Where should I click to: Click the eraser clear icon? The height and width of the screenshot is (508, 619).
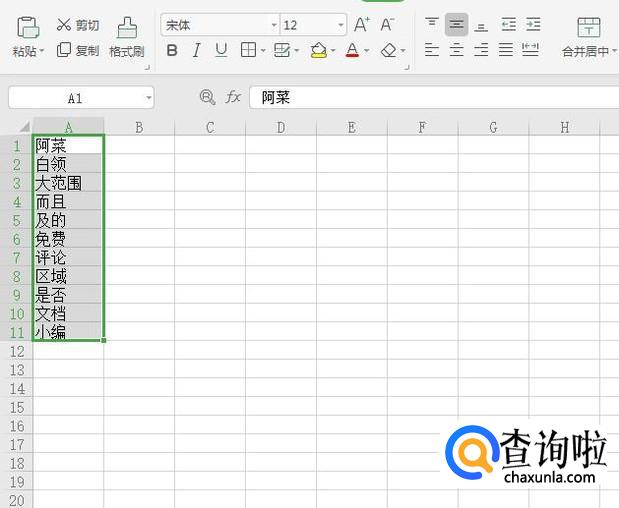pos(388,51)
